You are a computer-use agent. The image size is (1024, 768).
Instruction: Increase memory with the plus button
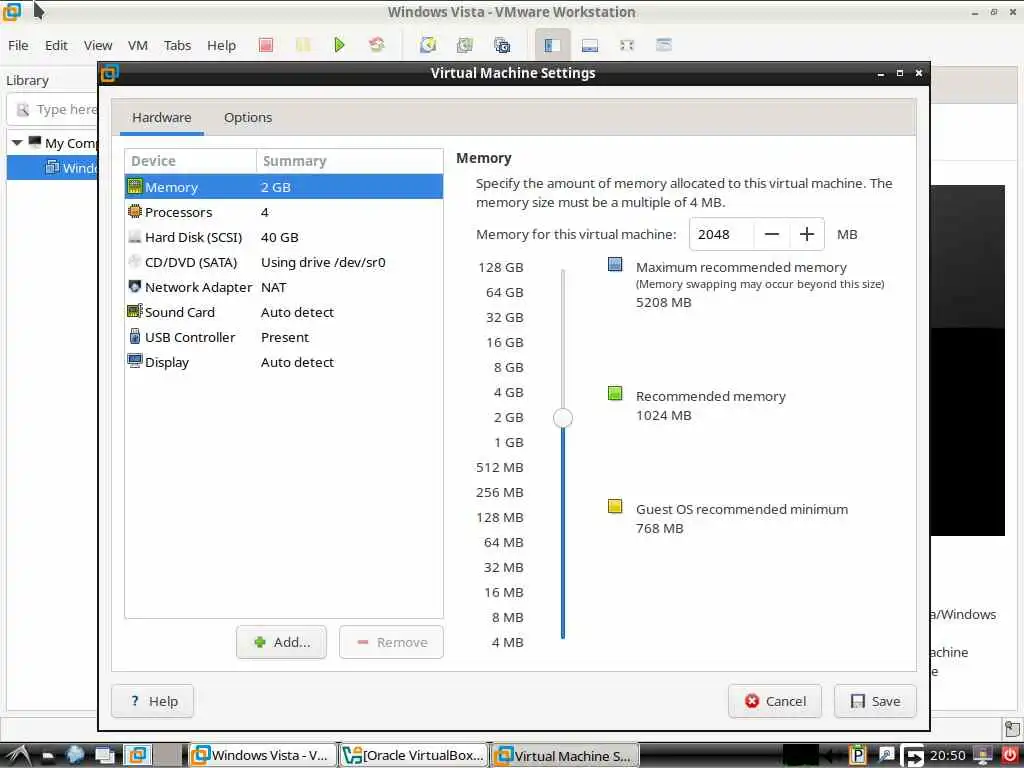[807, 234]
